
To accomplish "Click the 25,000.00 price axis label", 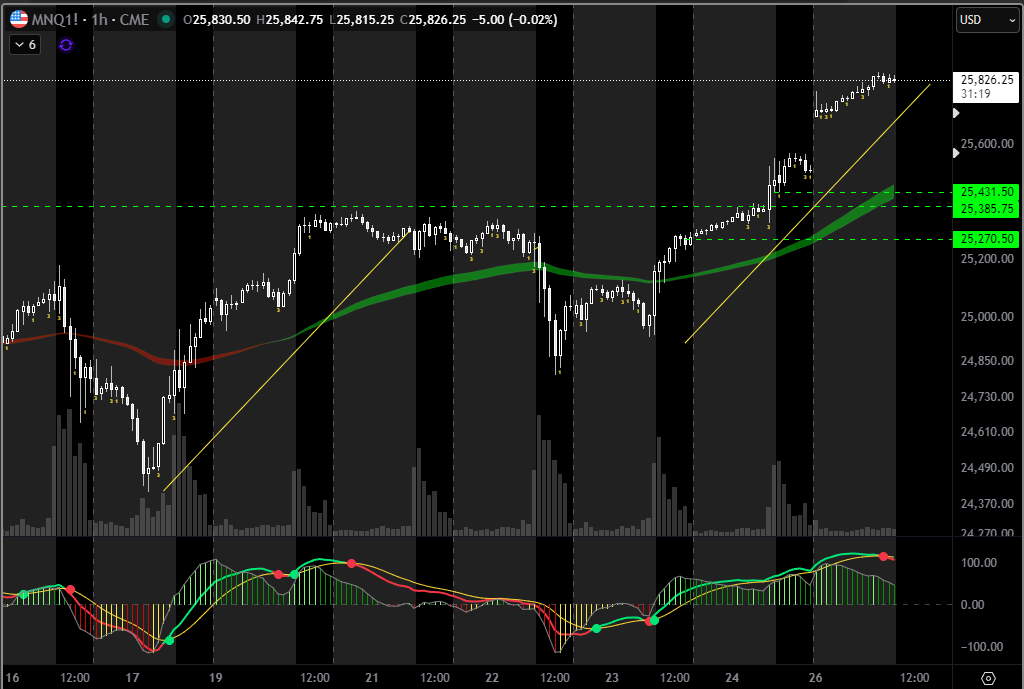I will (x=987, y=317).
